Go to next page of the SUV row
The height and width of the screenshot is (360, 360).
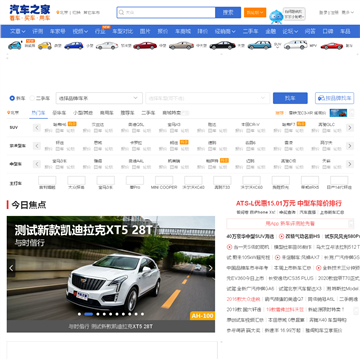tap(350, 128)
